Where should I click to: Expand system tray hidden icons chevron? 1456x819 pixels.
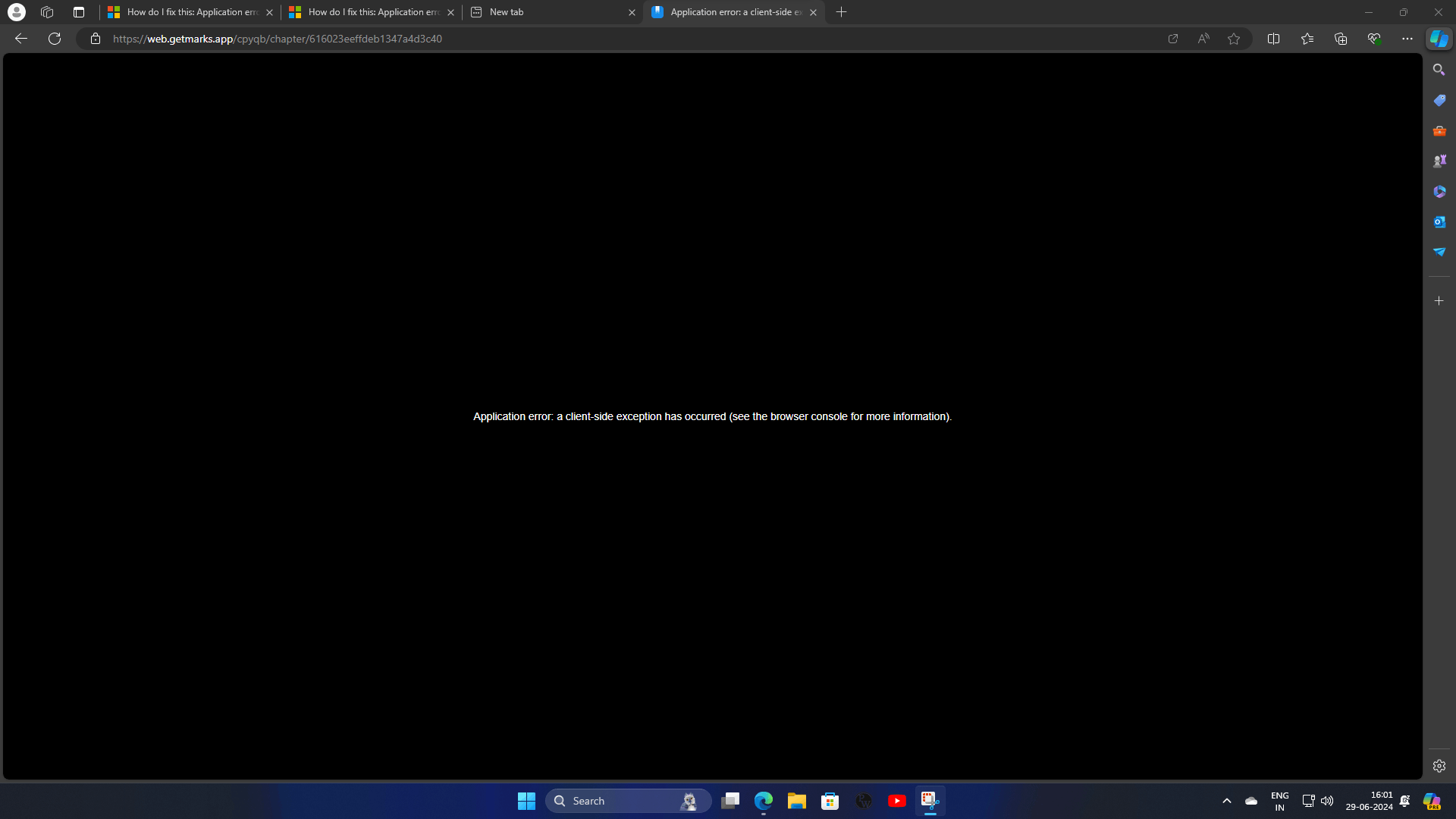(1226, 801)
